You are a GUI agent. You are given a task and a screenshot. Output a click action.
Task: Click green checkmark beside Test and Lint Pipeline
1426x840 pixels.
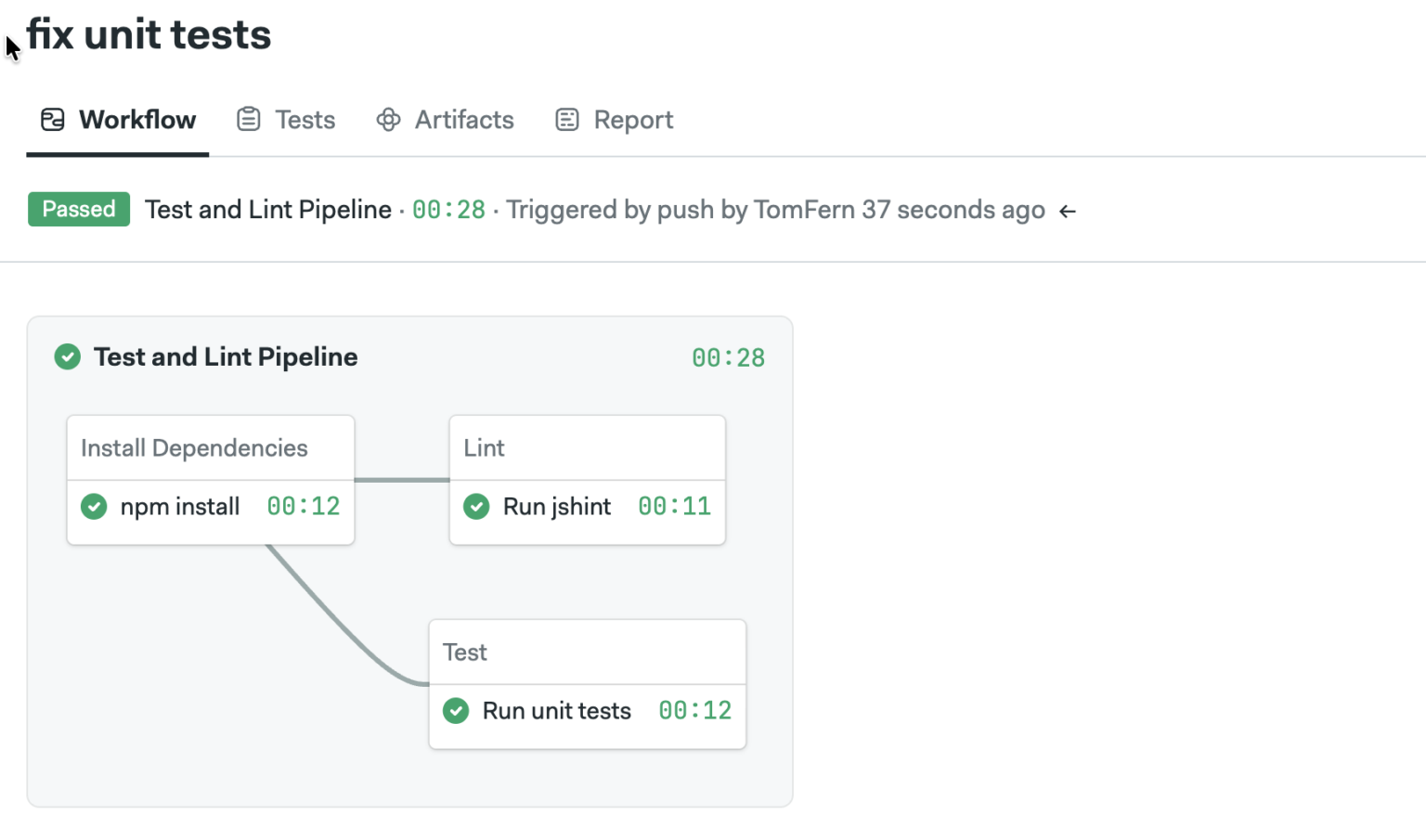pos(68,356)
